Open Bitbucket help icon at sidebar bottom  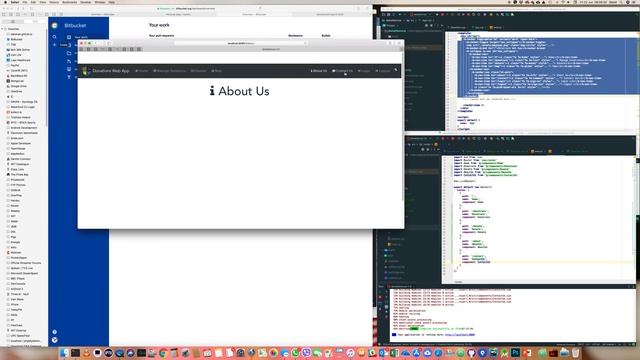(x=55, y=332)
